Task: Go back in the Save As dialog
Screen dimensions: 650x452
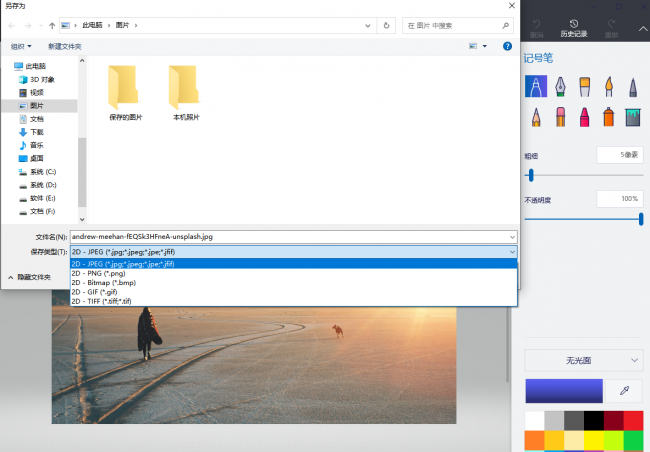Action: click(12, 26)
